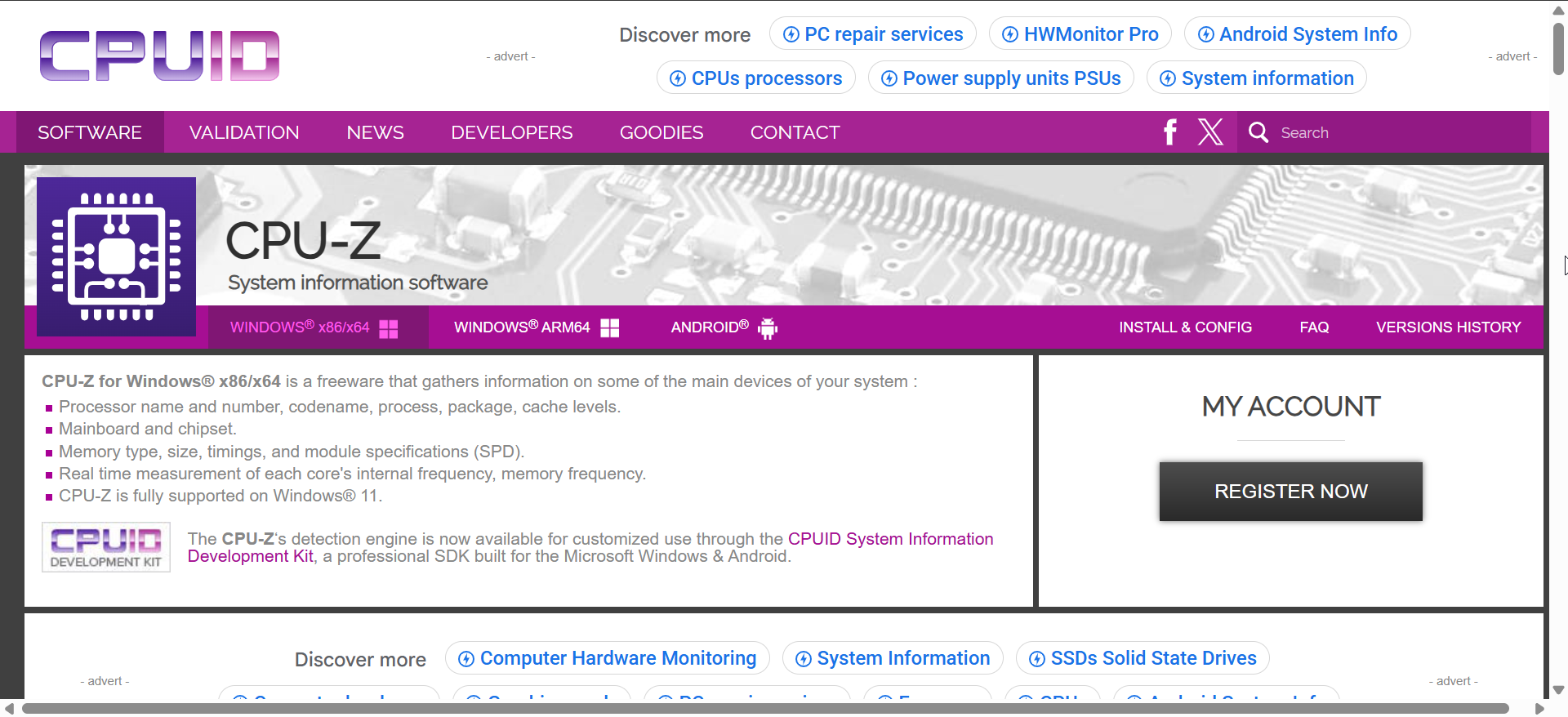This screenshot has height=717, width=1568.
Task: Click the CPUID Development Kit thumbnail
Action: (106, 547)
